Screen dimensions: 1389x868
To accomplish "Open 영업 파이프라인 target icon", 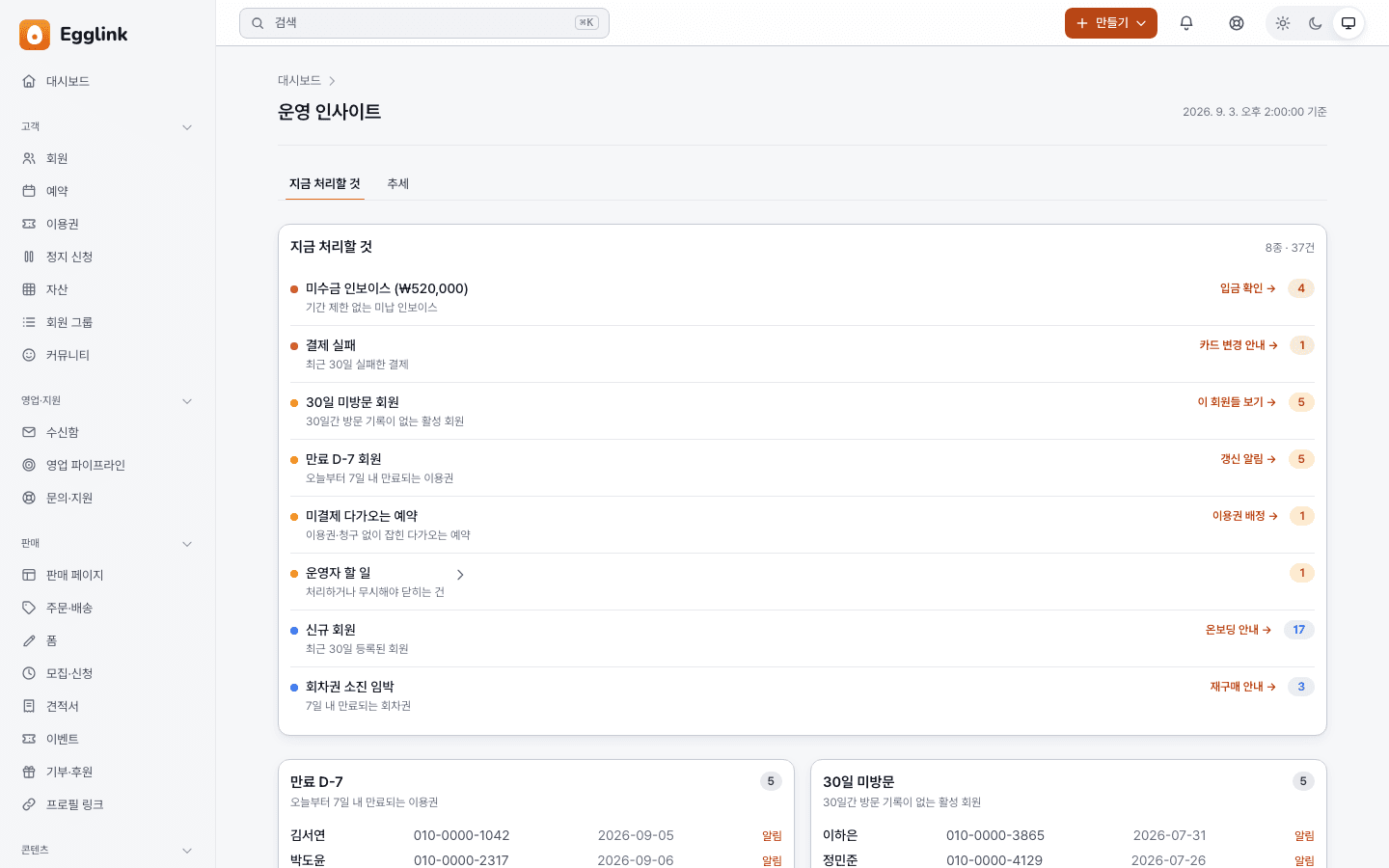I will pos(29,465).
